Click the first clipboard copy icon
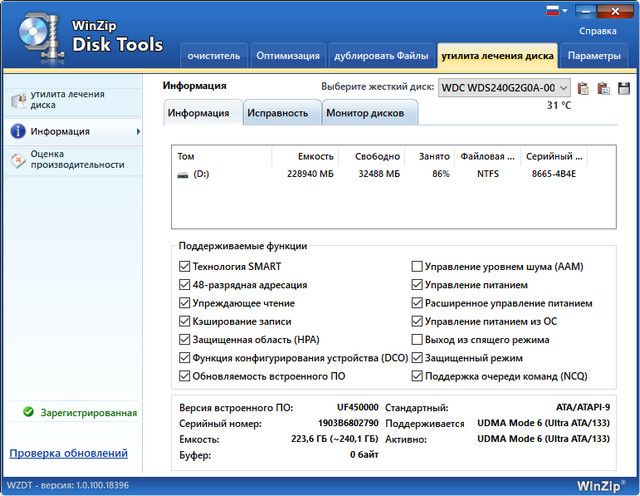 584,88
